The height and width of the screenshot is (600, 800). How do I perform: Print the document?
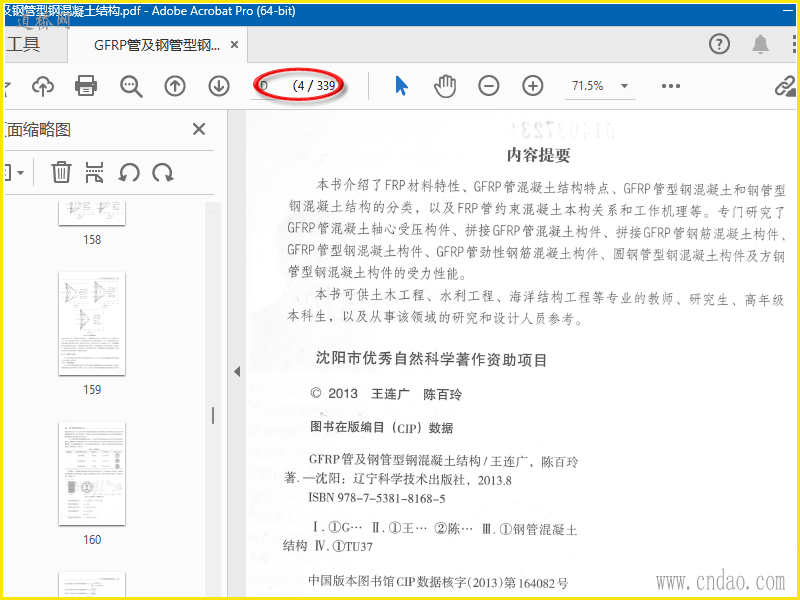[x=86, y=86]
